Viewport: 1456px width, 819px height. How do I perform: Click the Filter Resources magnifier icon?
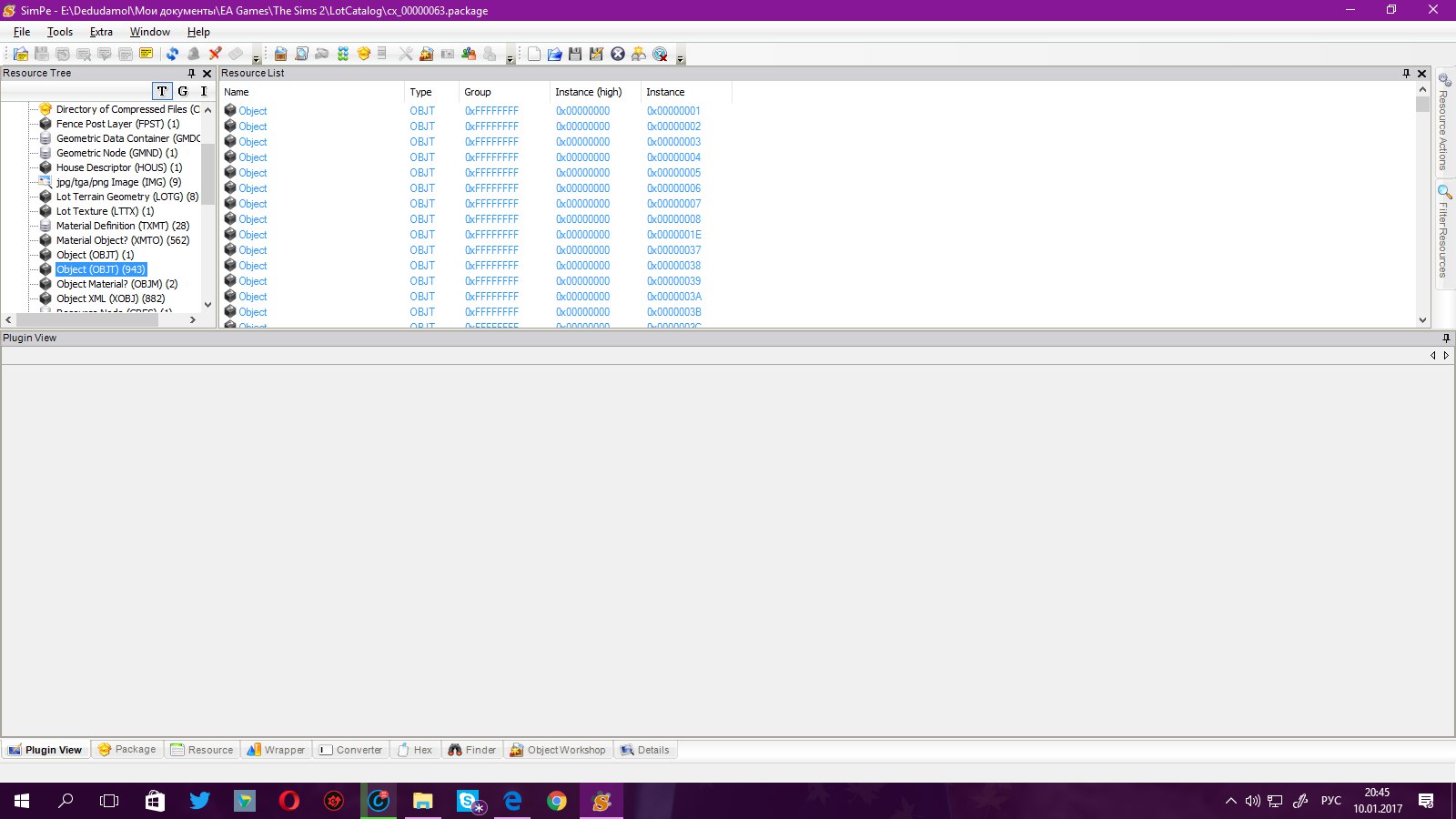pos(1444,192)
